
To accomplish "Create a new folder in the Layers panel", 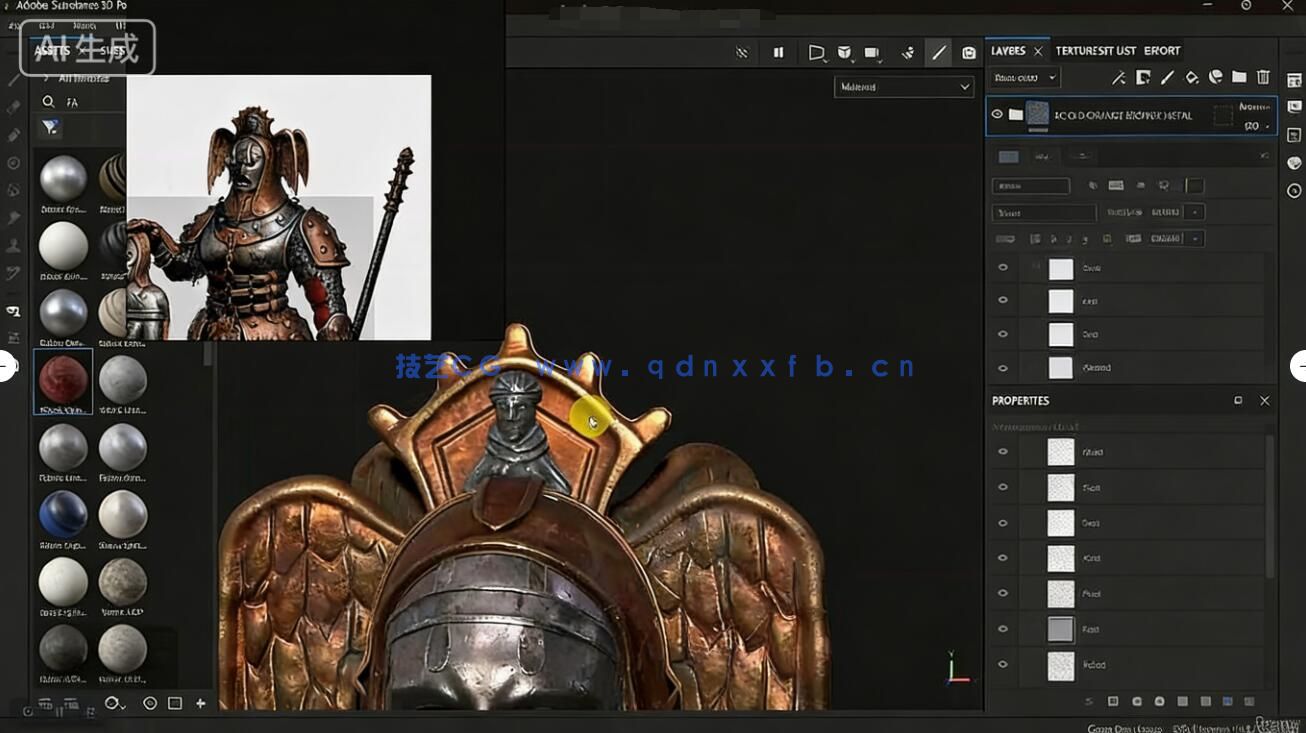I will click(1240, 77).
